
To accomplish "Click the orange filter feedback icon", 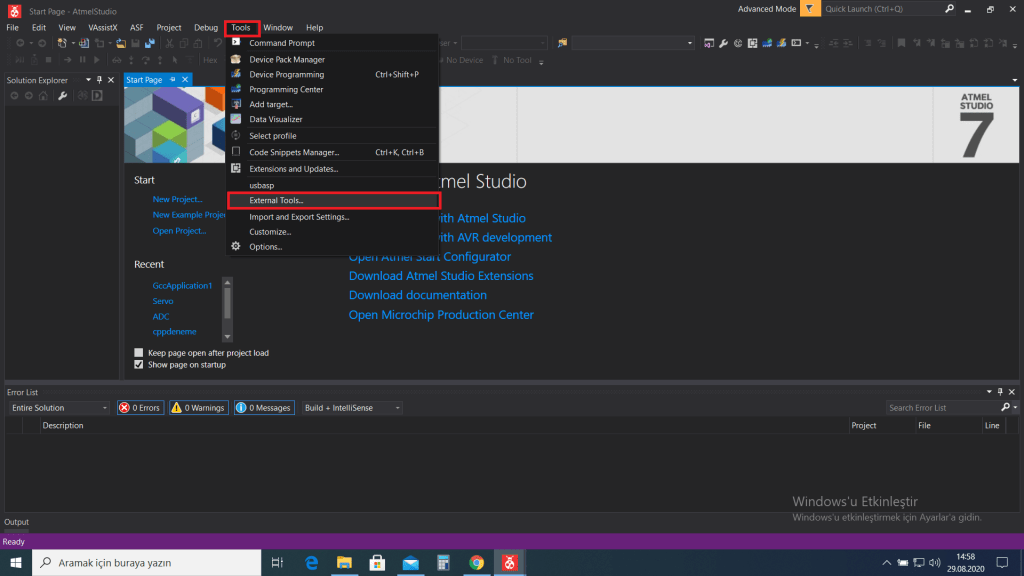I will tap(808, 9).
